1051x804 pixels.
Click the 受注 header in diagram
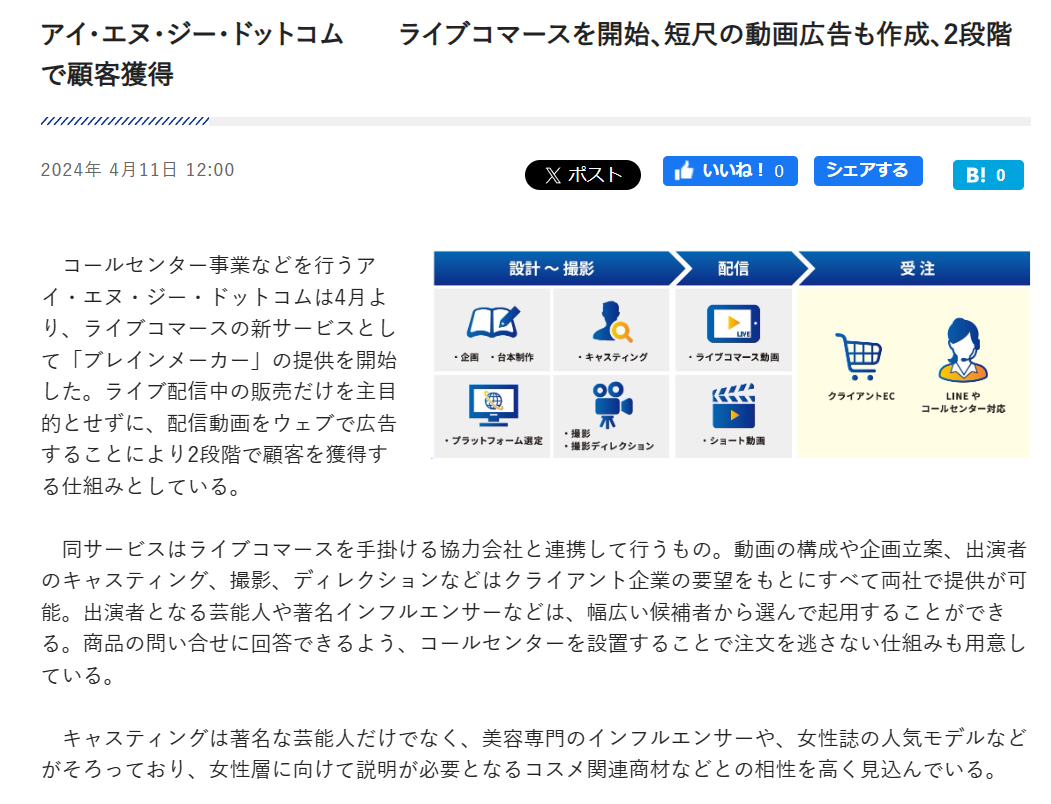point(916,269)
